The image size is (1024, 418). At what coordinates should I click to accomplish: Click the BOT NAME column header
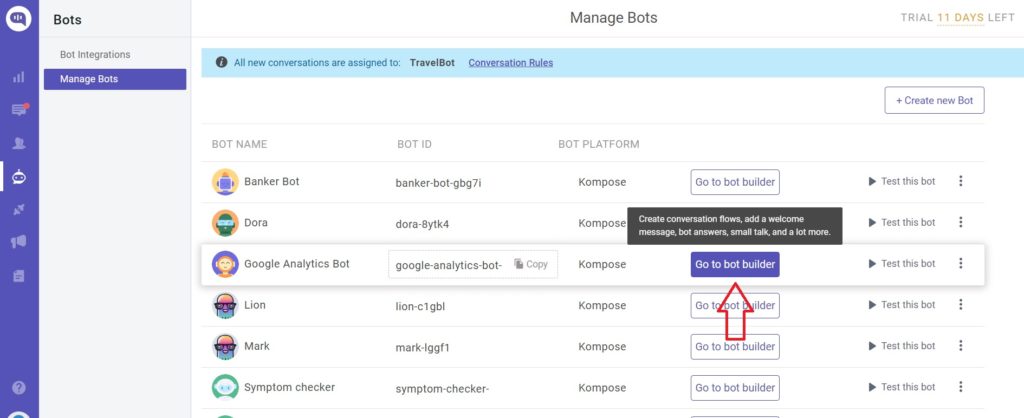coord(239,144)
